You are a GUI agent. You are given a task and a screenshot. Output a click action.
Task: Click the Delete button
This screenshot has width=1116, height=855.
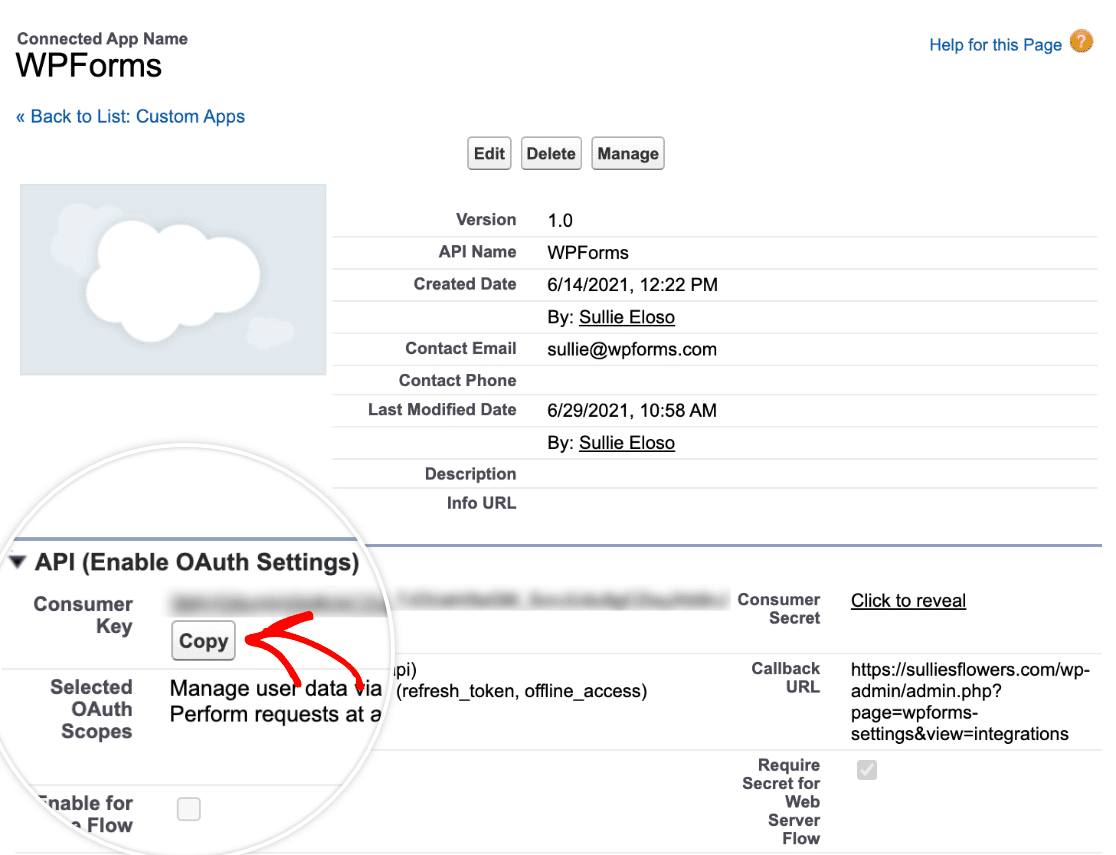pos(551,153)
